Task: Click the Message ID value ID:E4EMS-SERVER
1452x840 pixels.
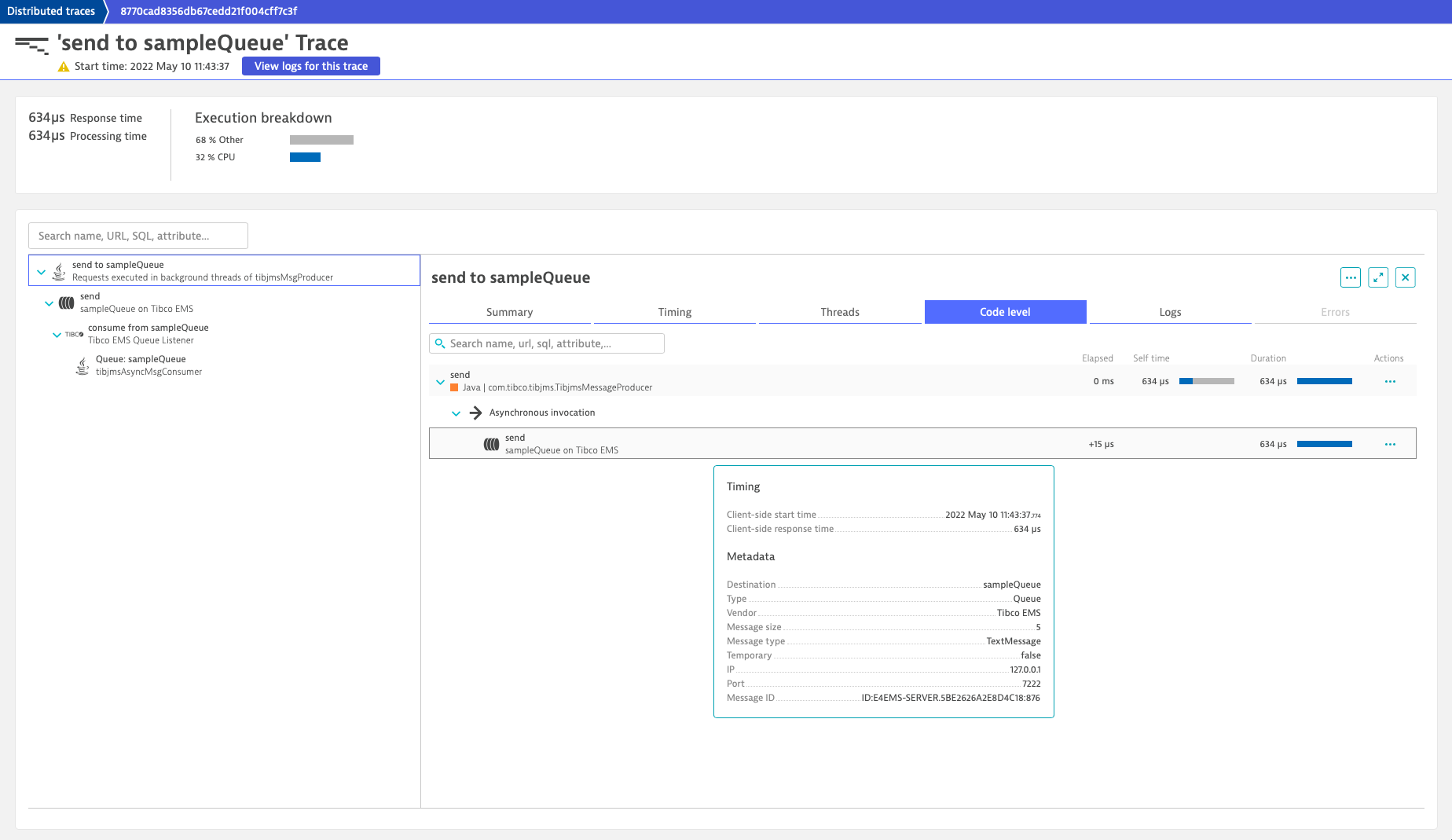Action: [951, 698]
